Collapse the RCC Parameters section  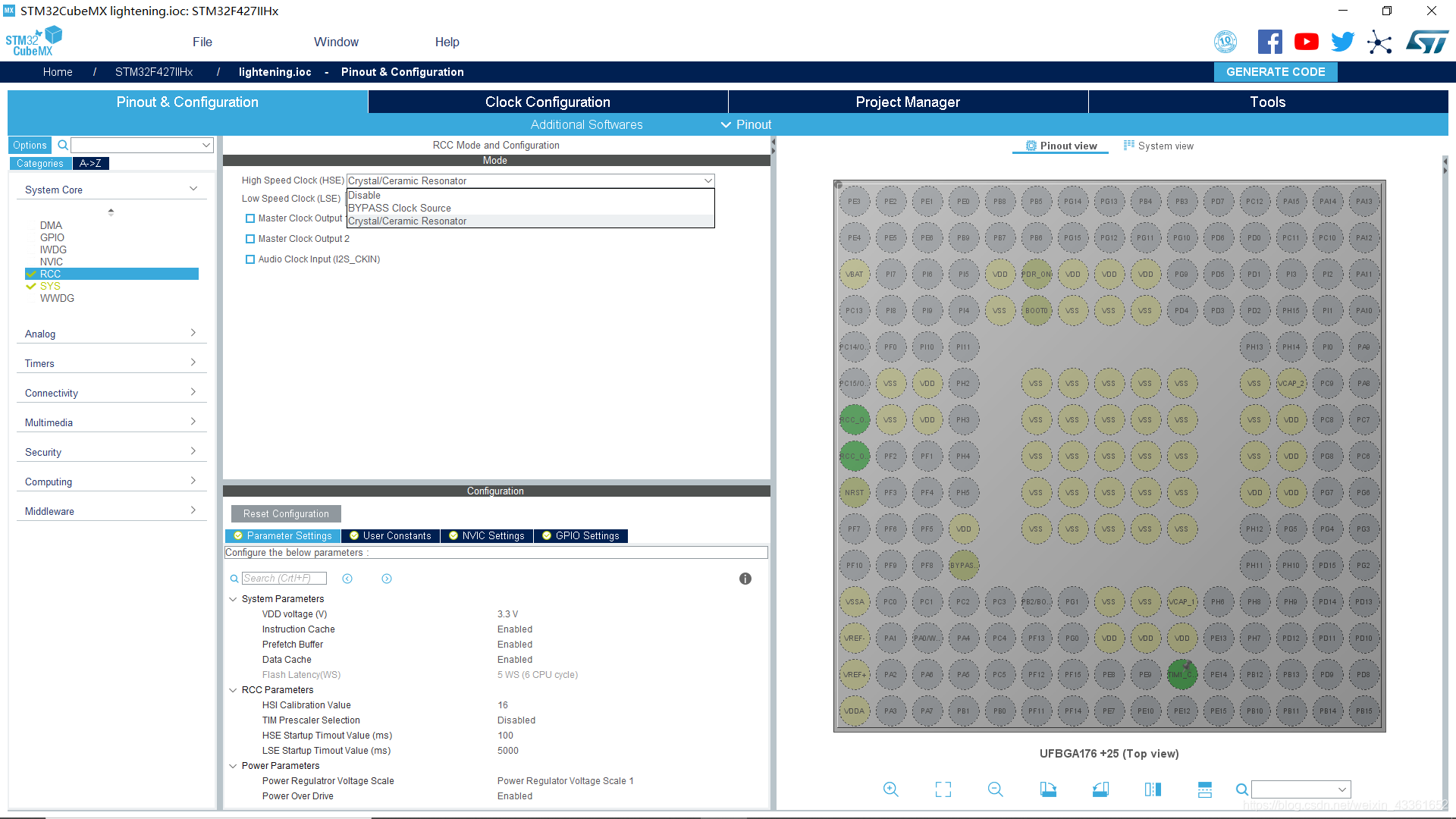[x=233, y=690]
